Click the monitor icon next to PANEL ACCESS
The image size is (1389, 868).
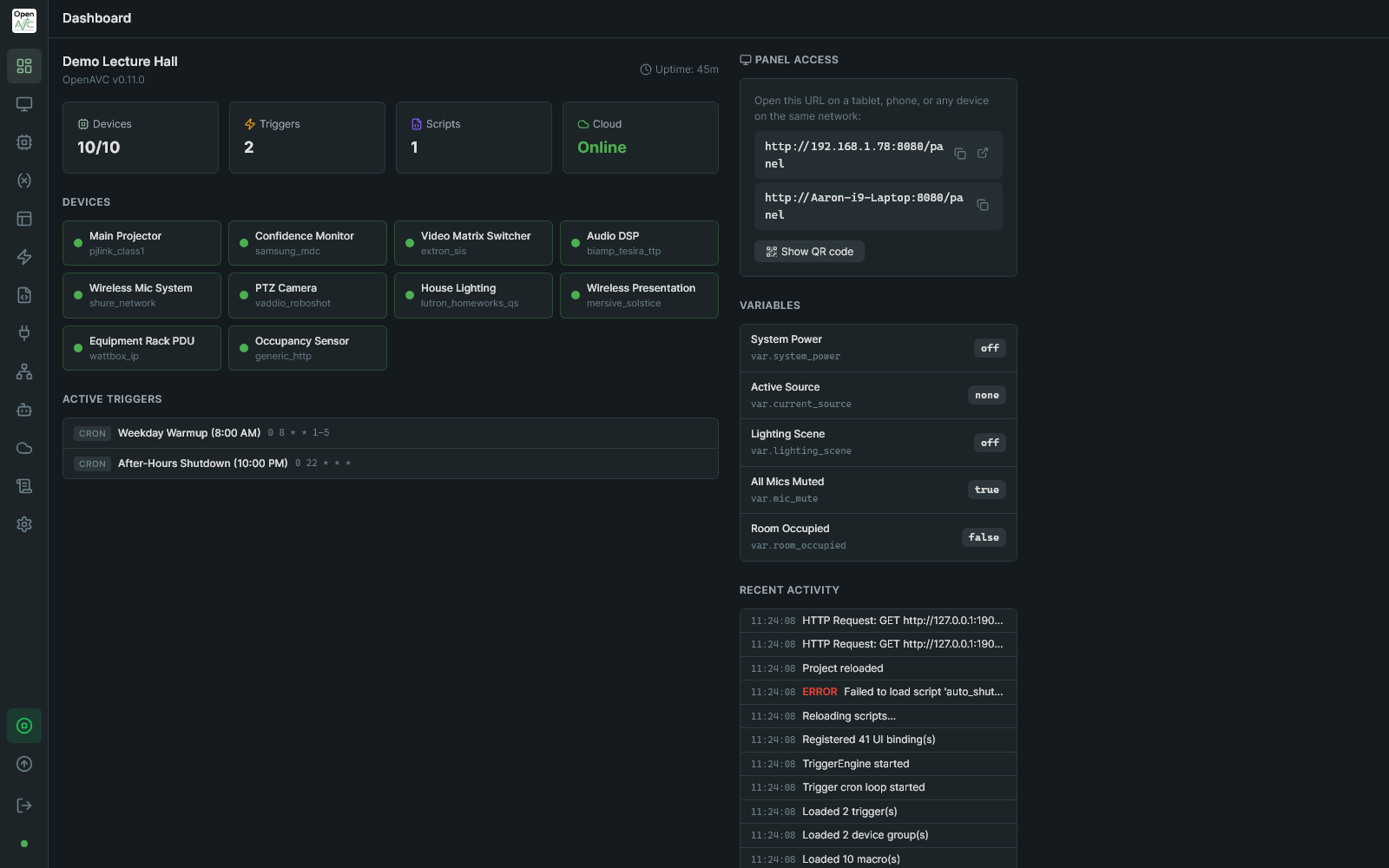746,60
